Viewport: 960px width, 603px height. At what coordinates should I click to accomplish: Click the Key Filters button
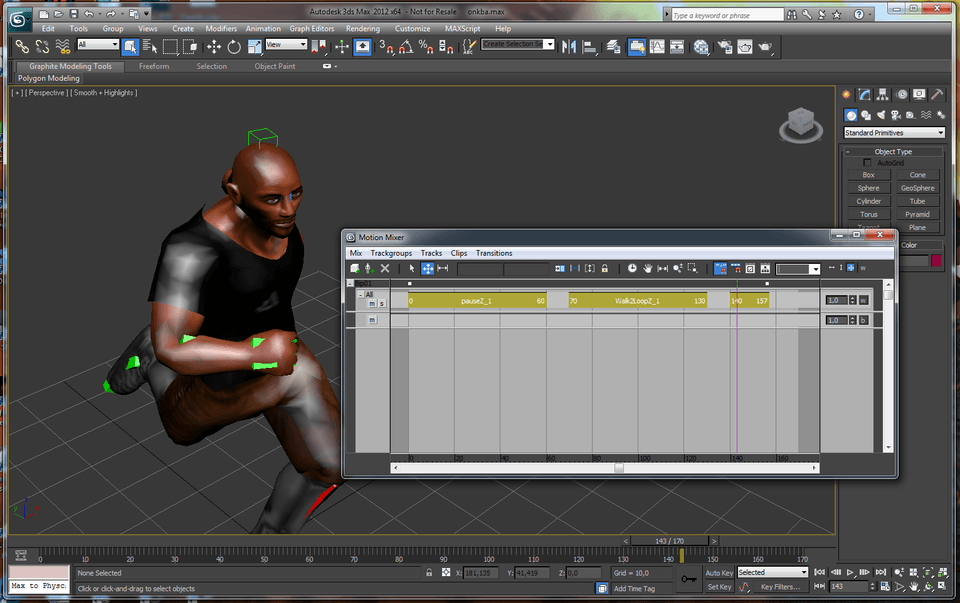coord(779,587)
